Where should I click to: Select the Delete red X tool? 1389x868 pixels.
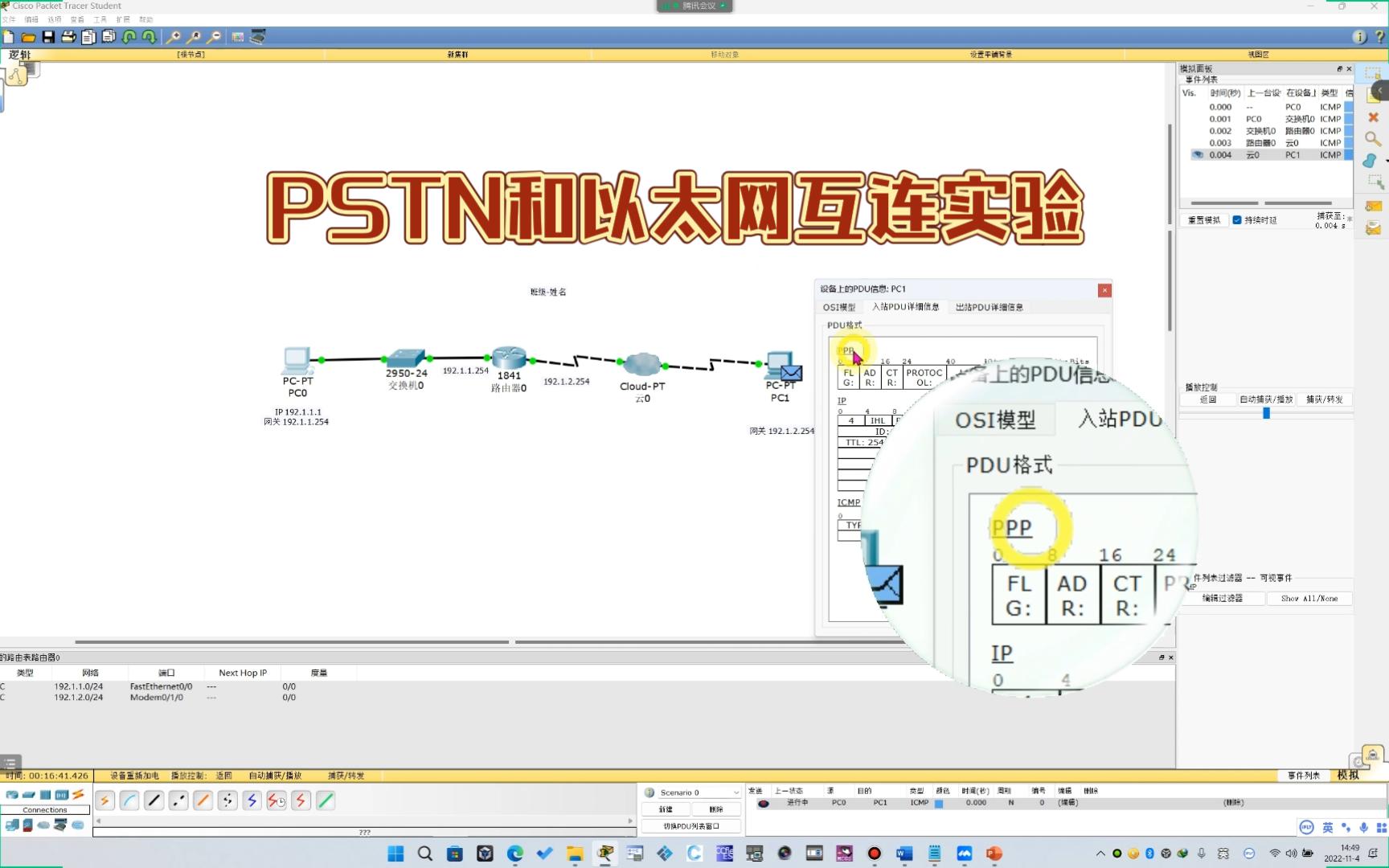[x=1373, y=117]
